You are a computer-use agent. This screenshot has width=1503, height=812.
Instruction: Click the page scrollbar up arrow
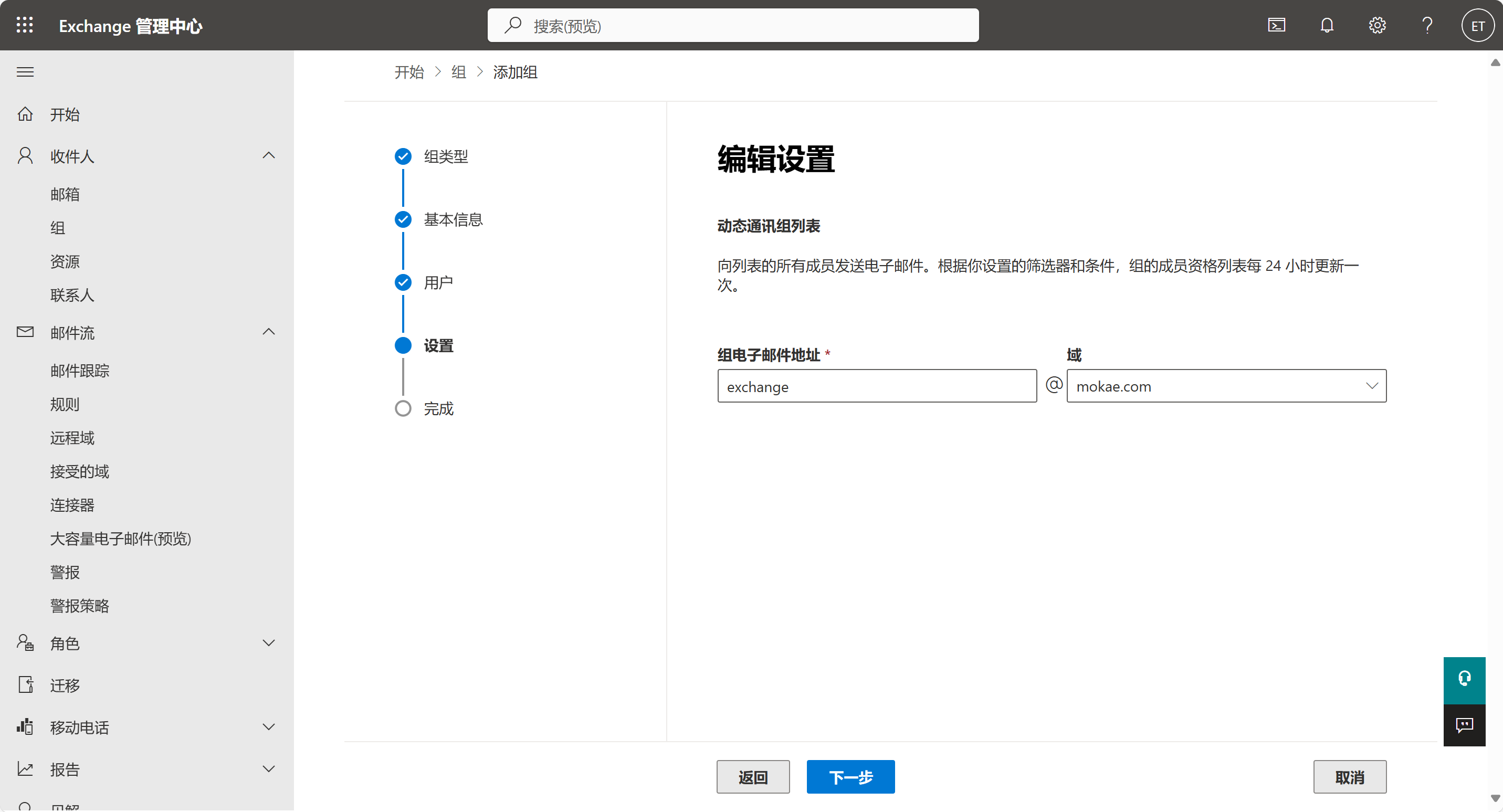click(1495, 62)
